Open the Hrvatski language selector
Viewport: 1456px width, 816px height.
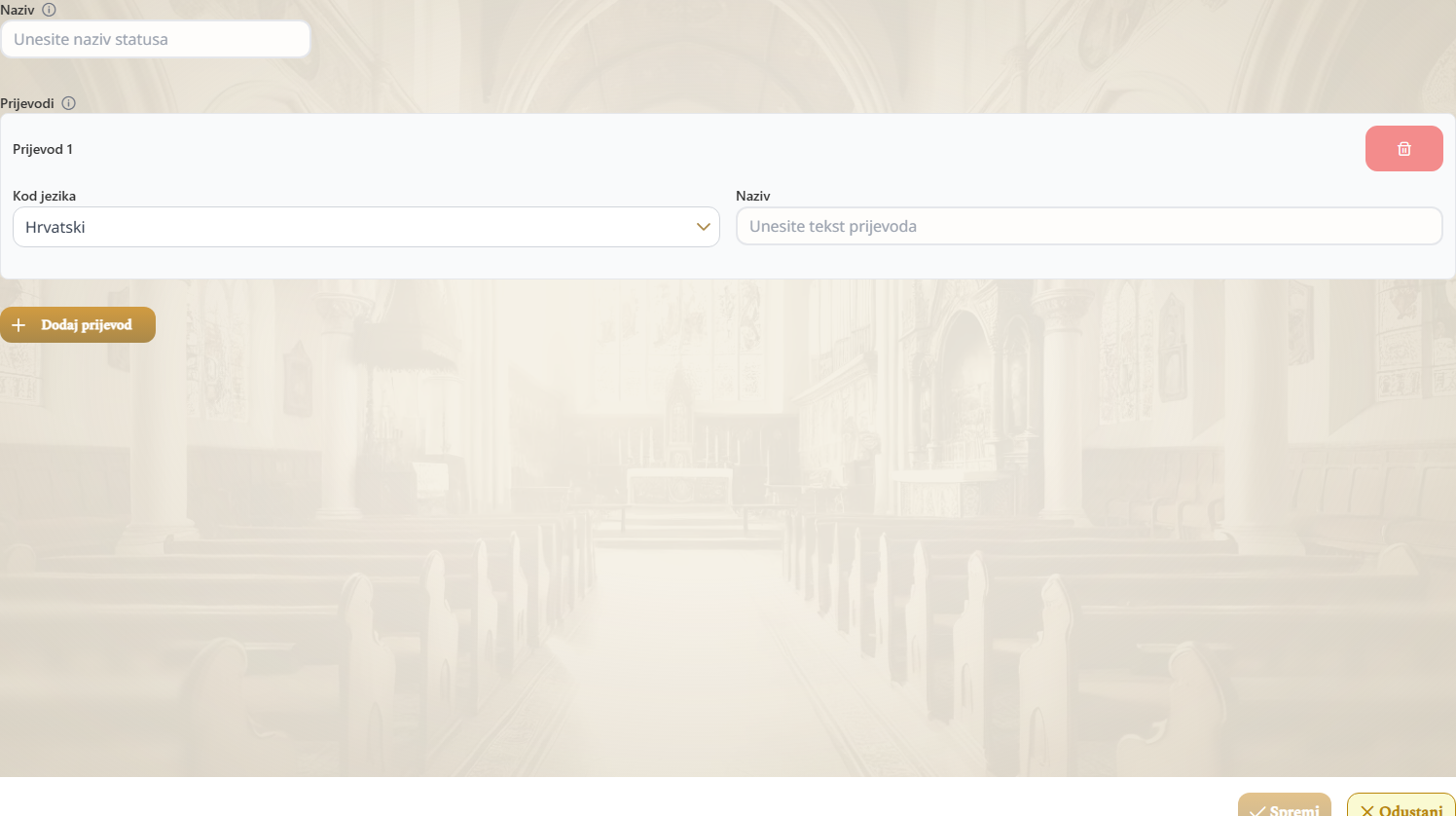[x=366, y=227]
